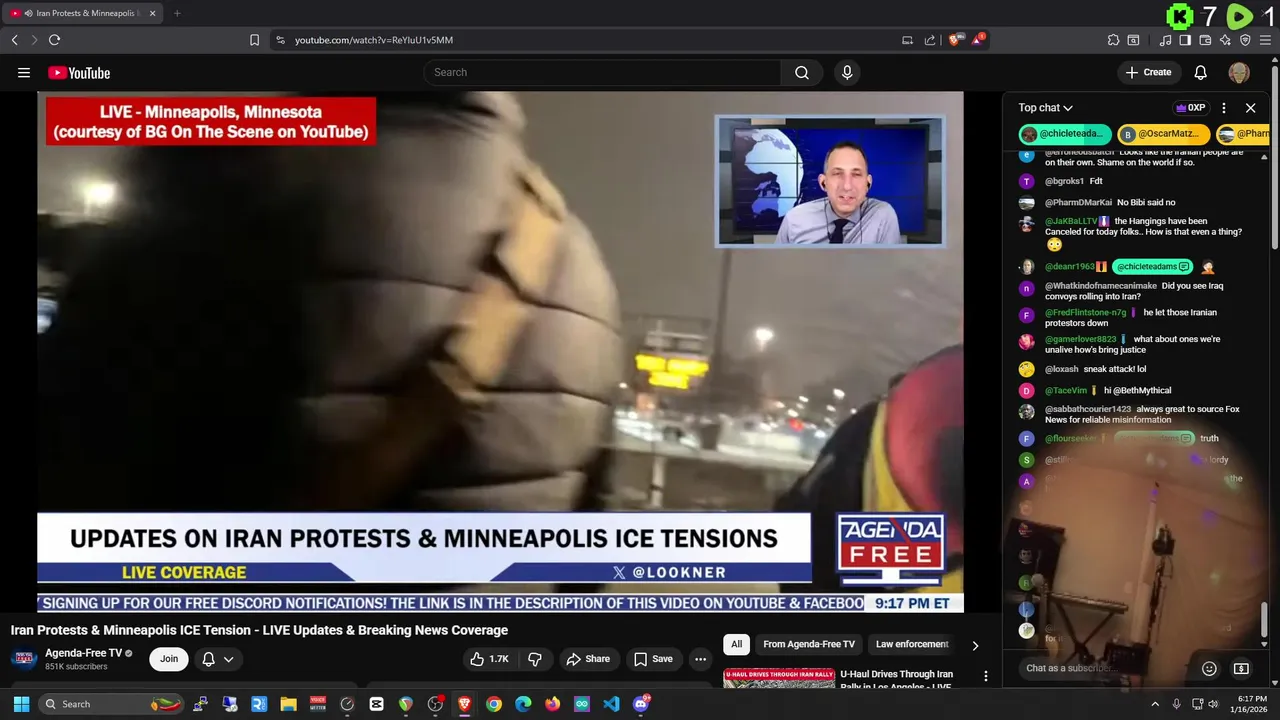Like the video with thumbs up
Viewport: 1280px width, 720px height.
[489, 659]
